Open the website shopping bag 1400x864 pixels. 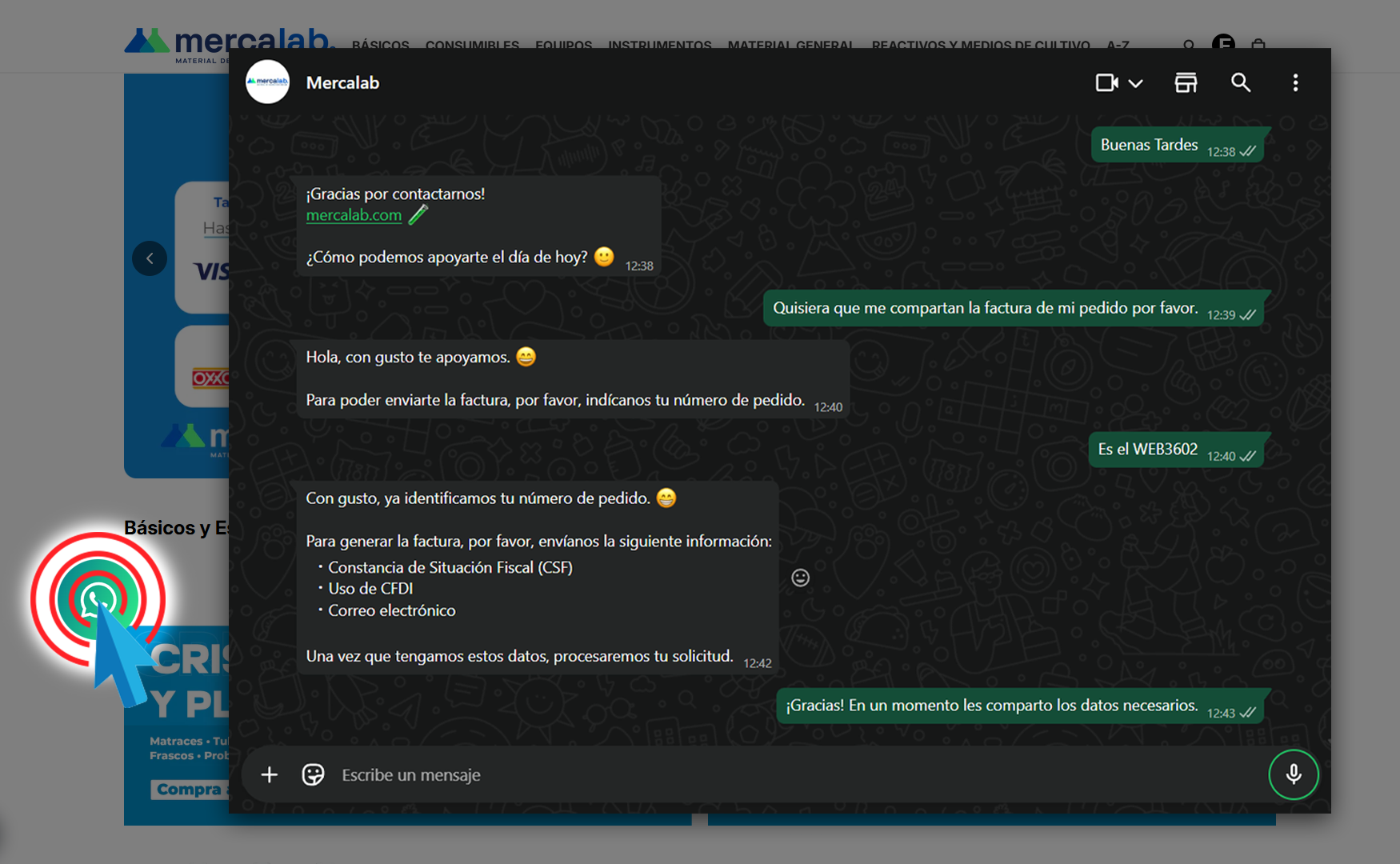coord(1258,45)
